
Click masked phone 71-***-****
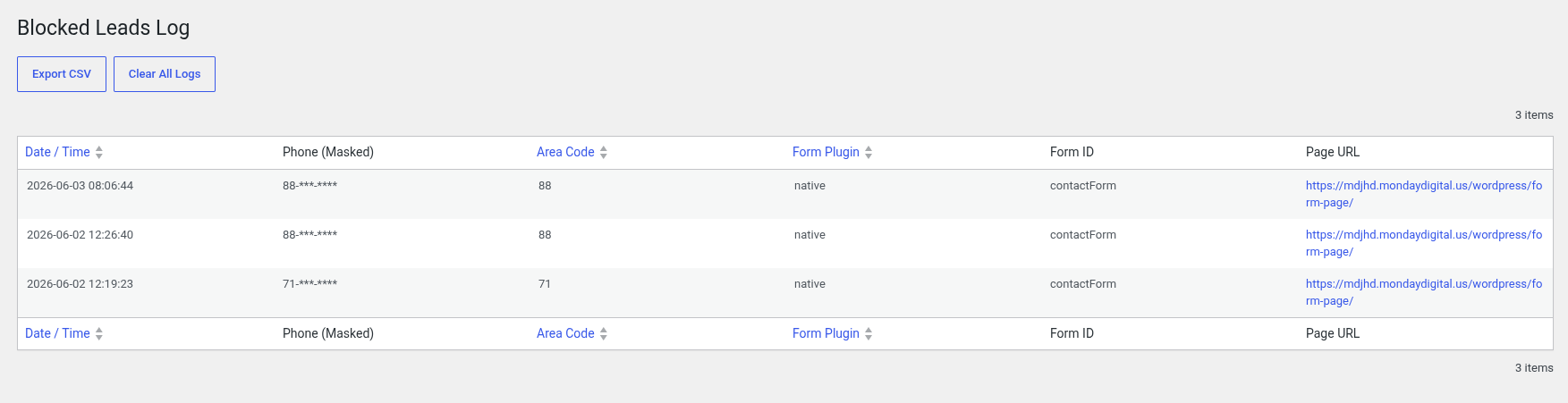(x=309, y=284)
